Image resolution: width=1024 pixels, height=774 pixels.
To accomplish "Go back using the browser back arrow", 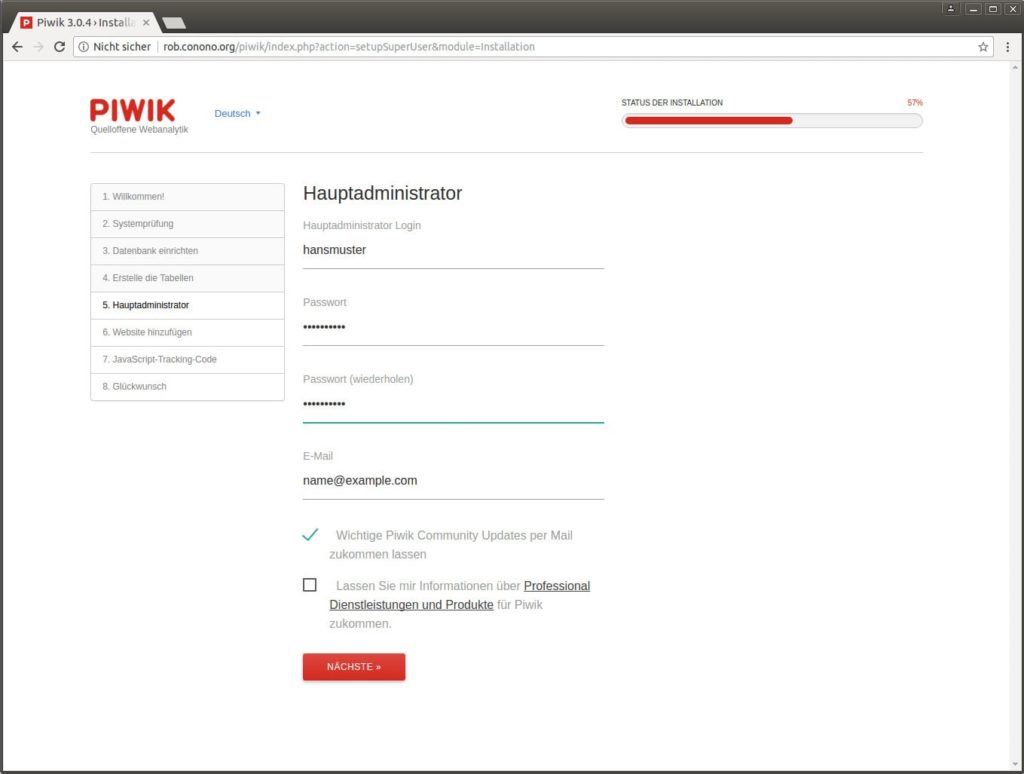I will coord(18,47).
